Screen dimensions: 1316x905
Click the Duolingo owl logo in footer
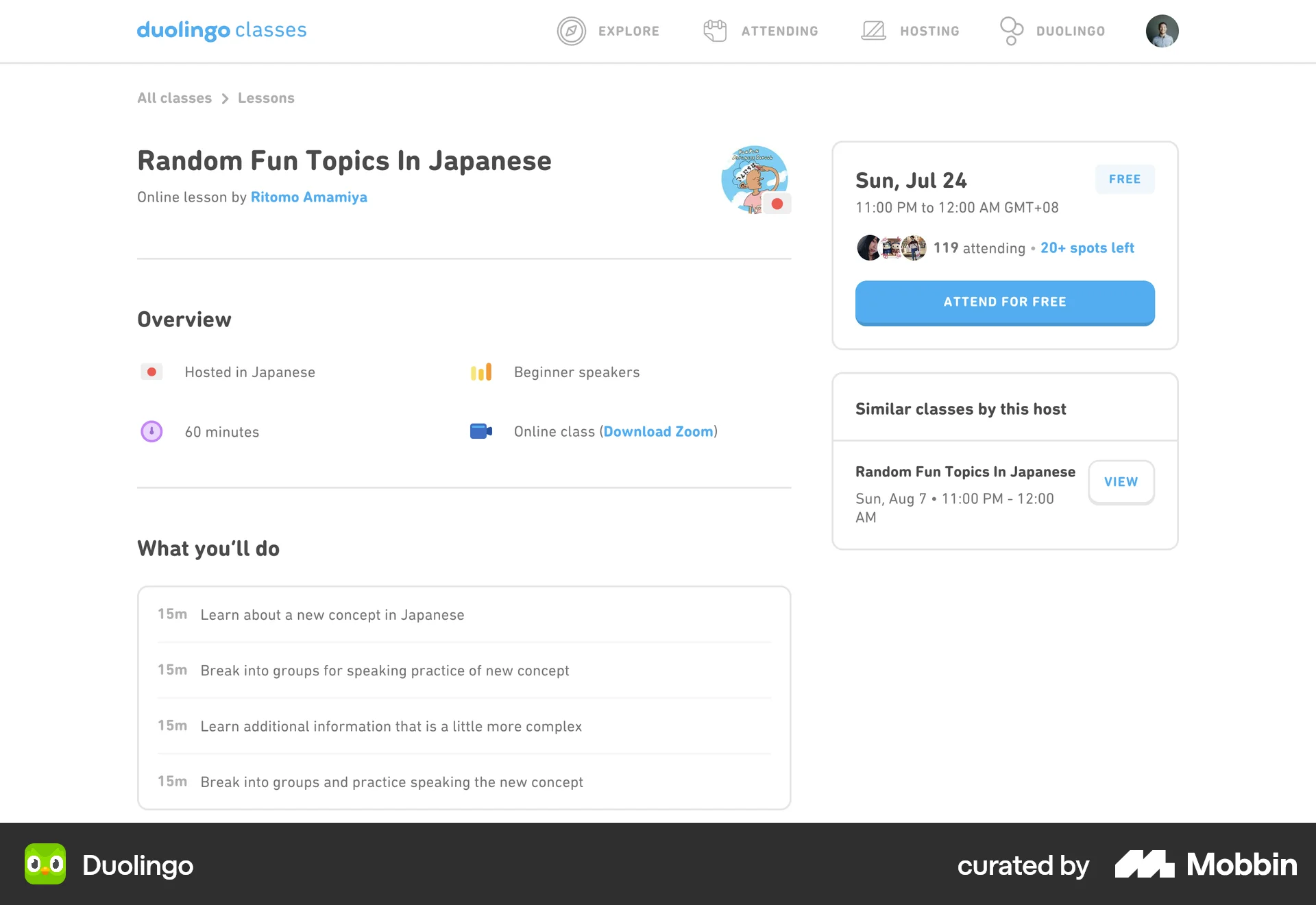(x=45, y=865)
